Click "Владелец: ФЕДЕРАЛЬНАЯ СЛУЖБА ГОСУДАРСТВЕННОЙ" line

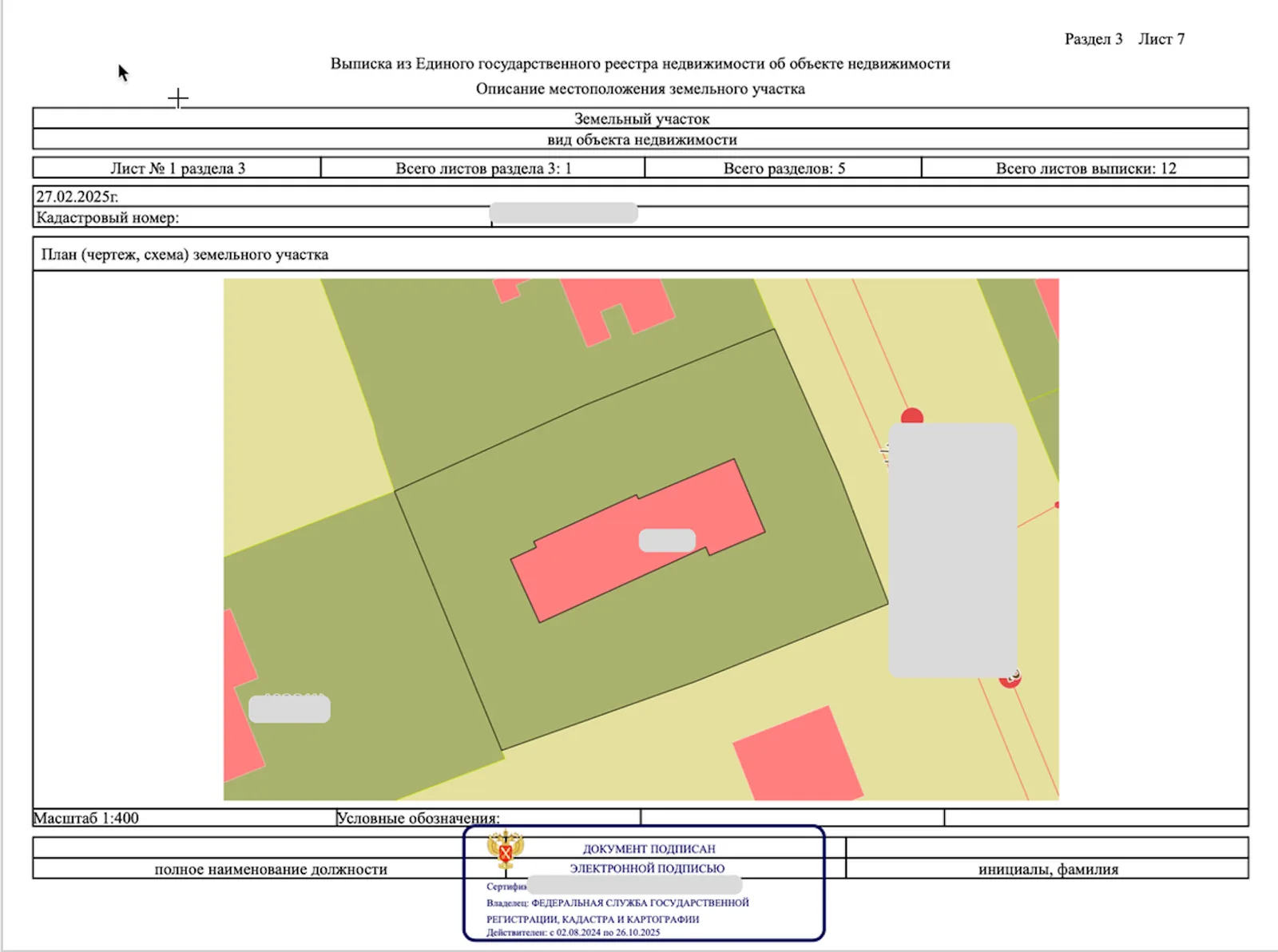point(617,902)
